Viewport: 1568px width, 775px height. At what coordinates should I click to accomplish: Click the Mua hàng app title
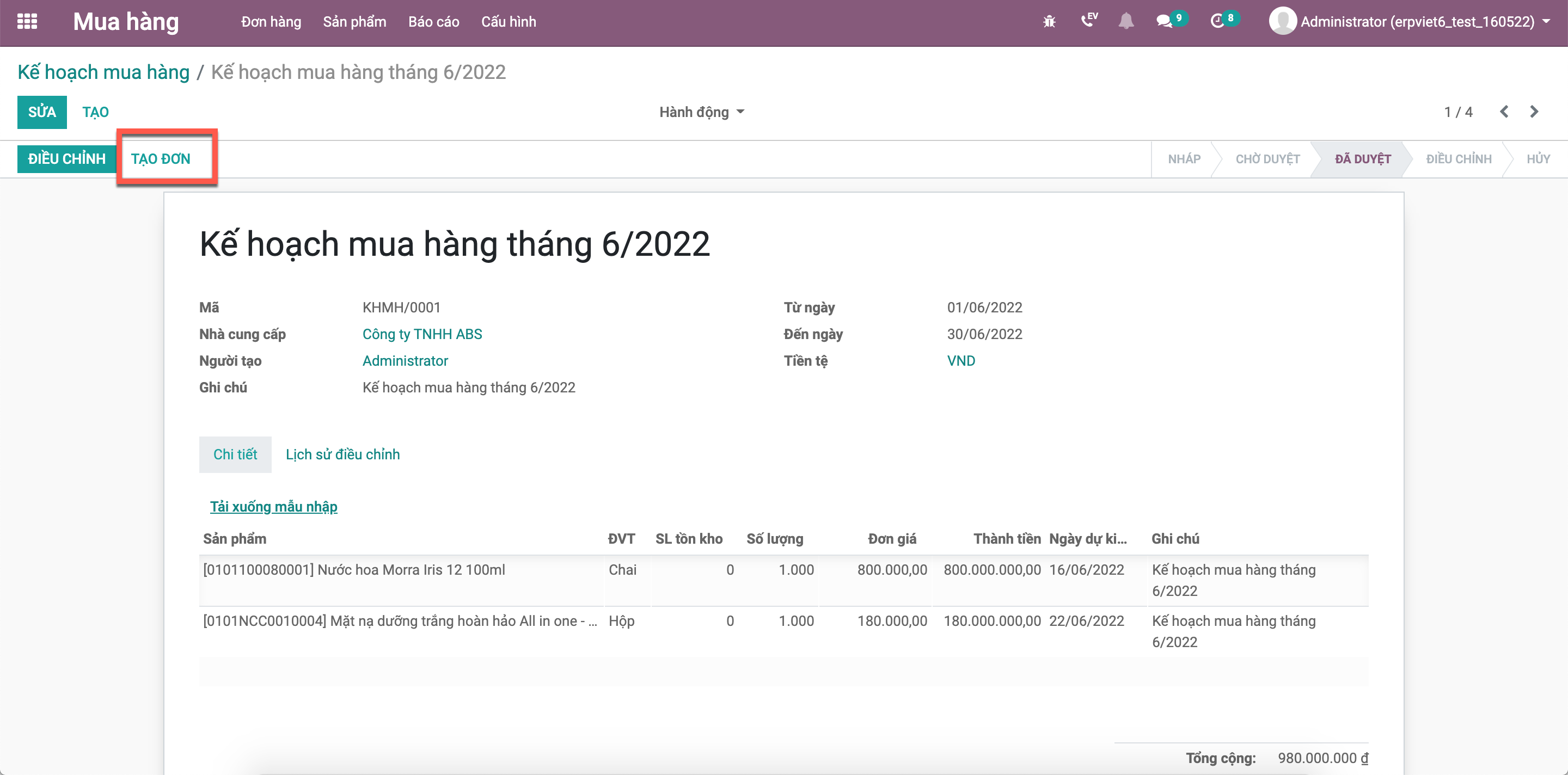click(x=126, y=22)
